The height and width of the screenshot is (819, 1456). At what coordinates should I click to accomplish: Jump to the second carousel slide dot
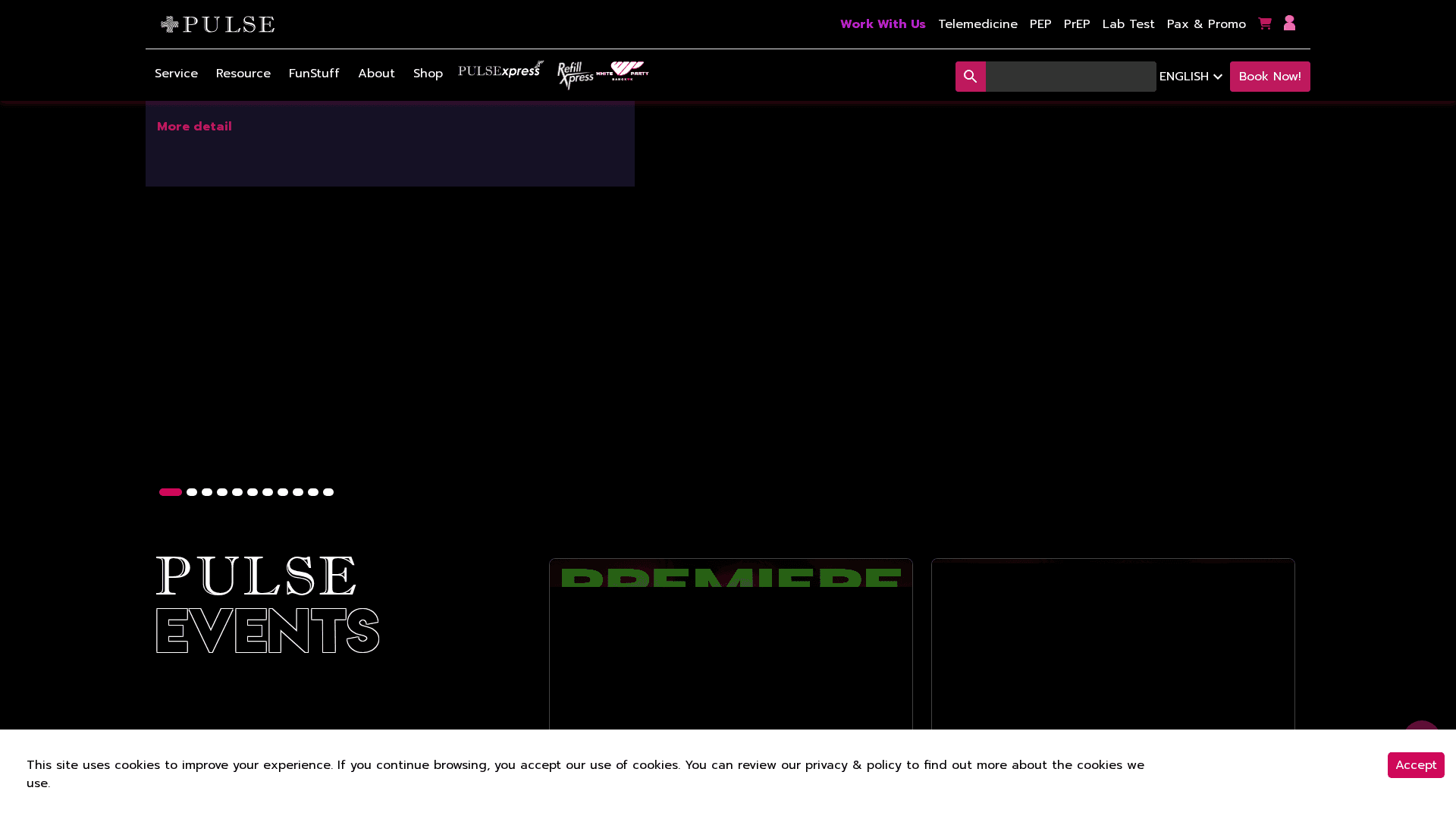pyautogui.click(x=192, y=492)
